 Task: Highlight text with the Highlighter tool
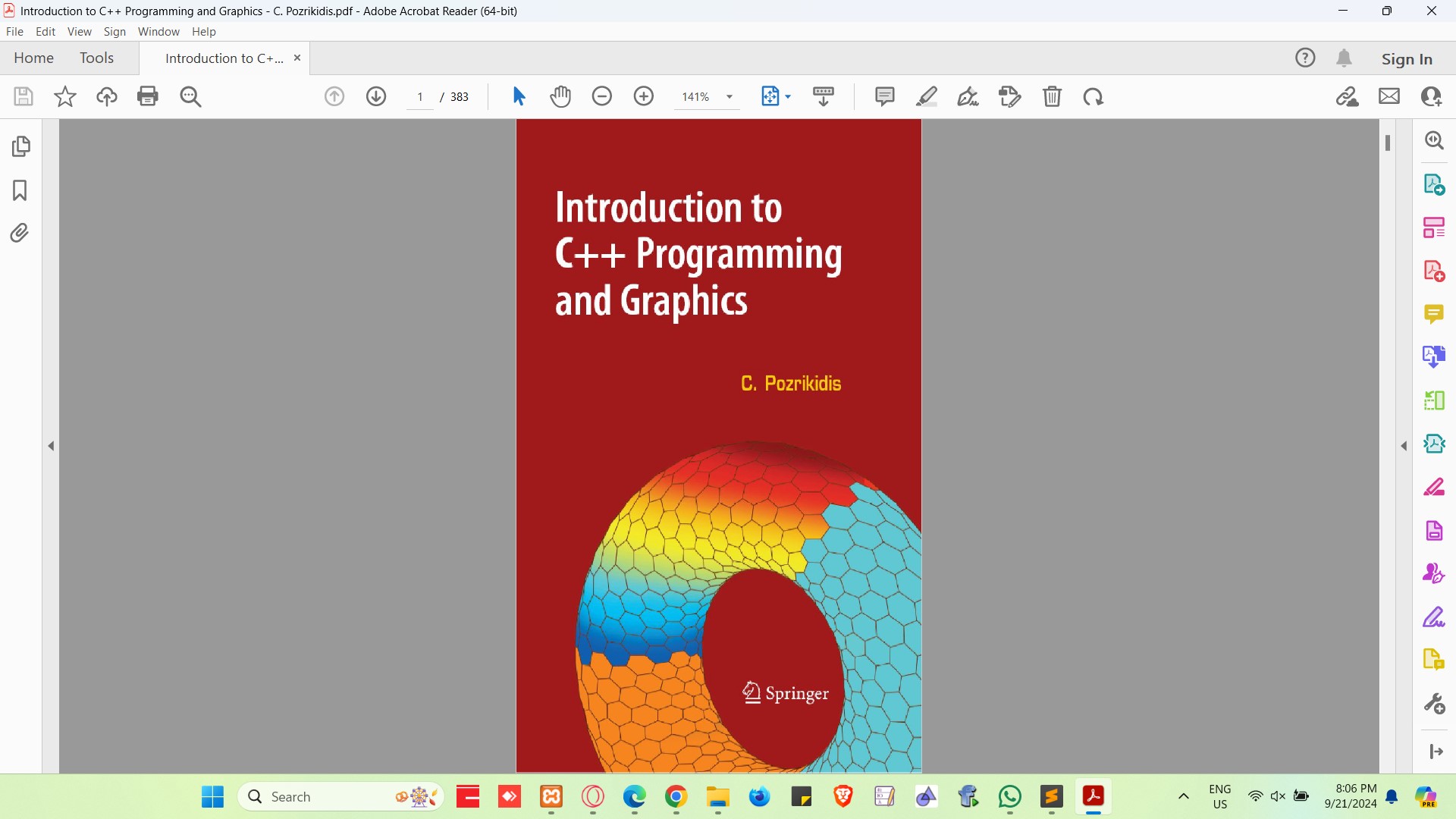tap(927, 96)
